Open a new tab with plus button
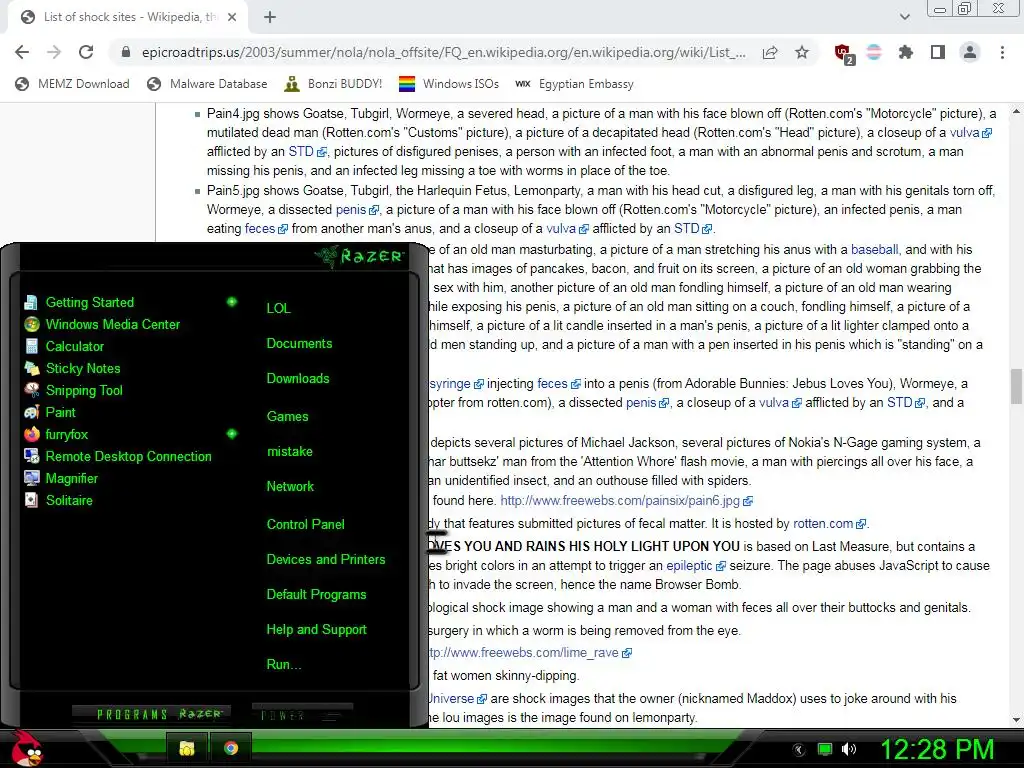 click(x=270, y=17)
